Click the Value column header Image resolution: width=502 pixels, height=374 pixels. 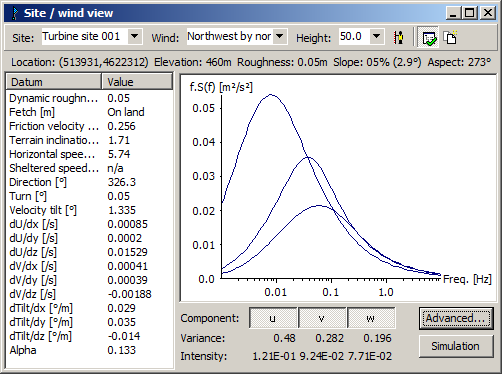point(137,82)
